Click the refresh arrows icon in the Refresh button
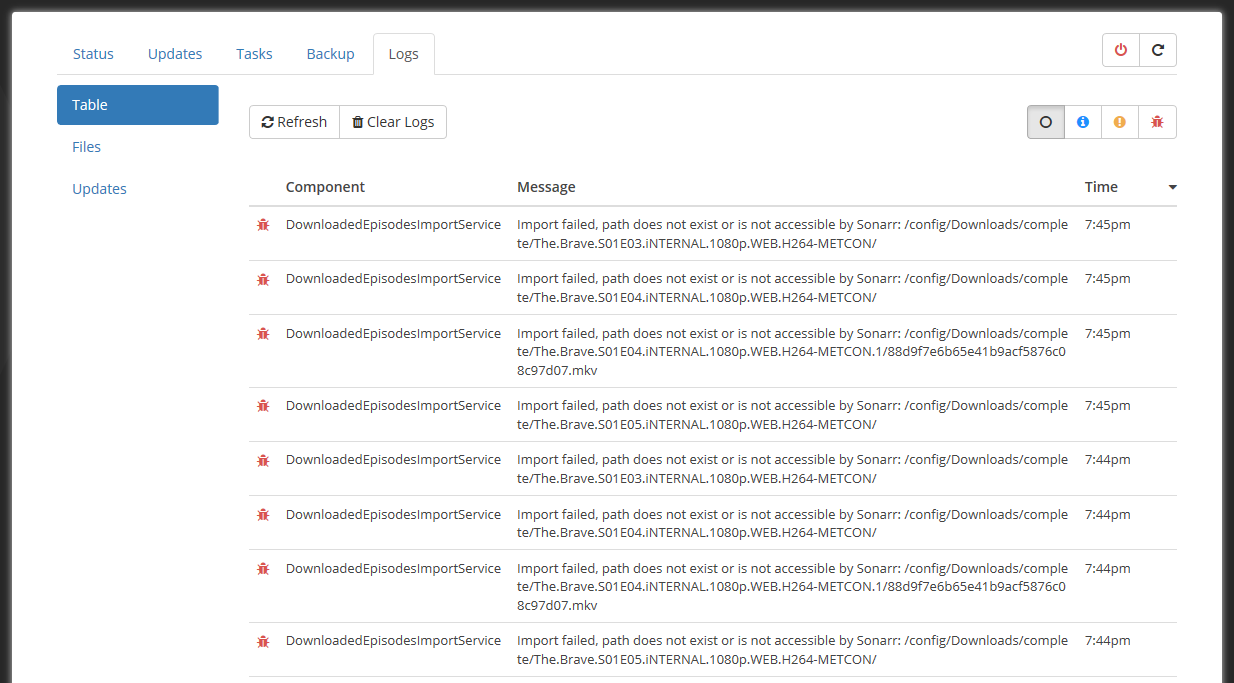The height and width of the screenshot is (683, 1234). click(x=267, y=121)
